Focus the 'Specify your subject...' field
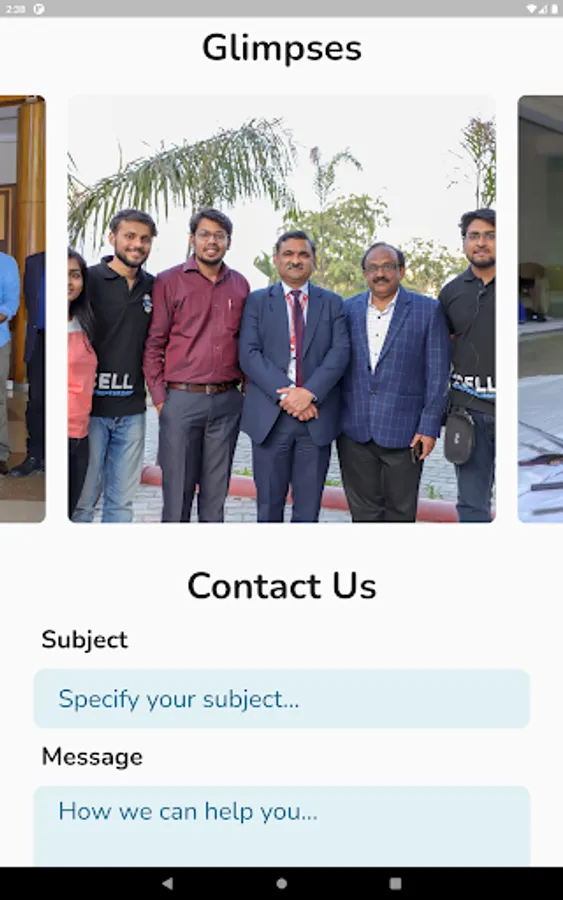This screenshot has height=900, width=563. [x=282, y=699]
